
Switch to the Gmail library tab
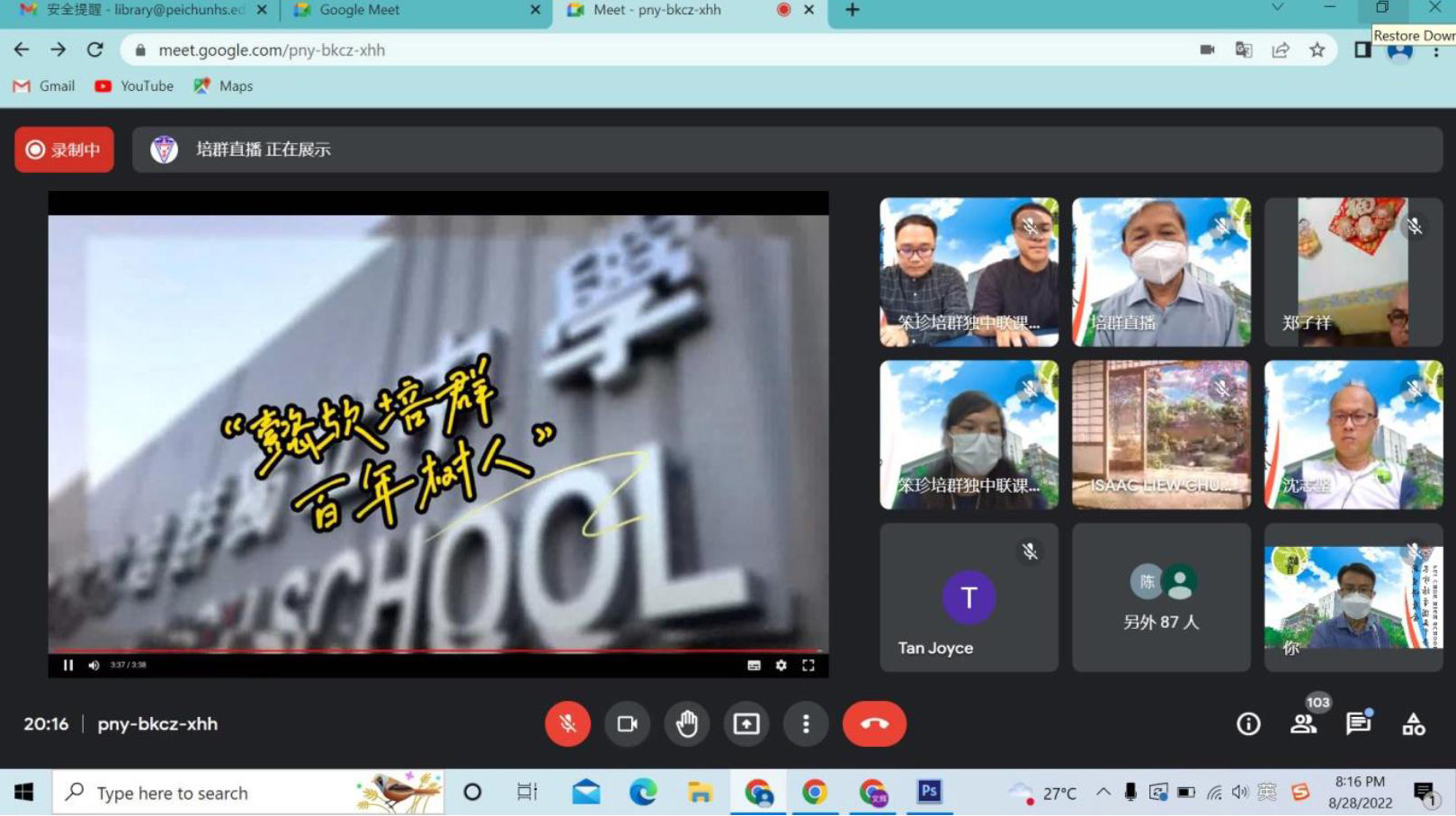coord(139,11)
